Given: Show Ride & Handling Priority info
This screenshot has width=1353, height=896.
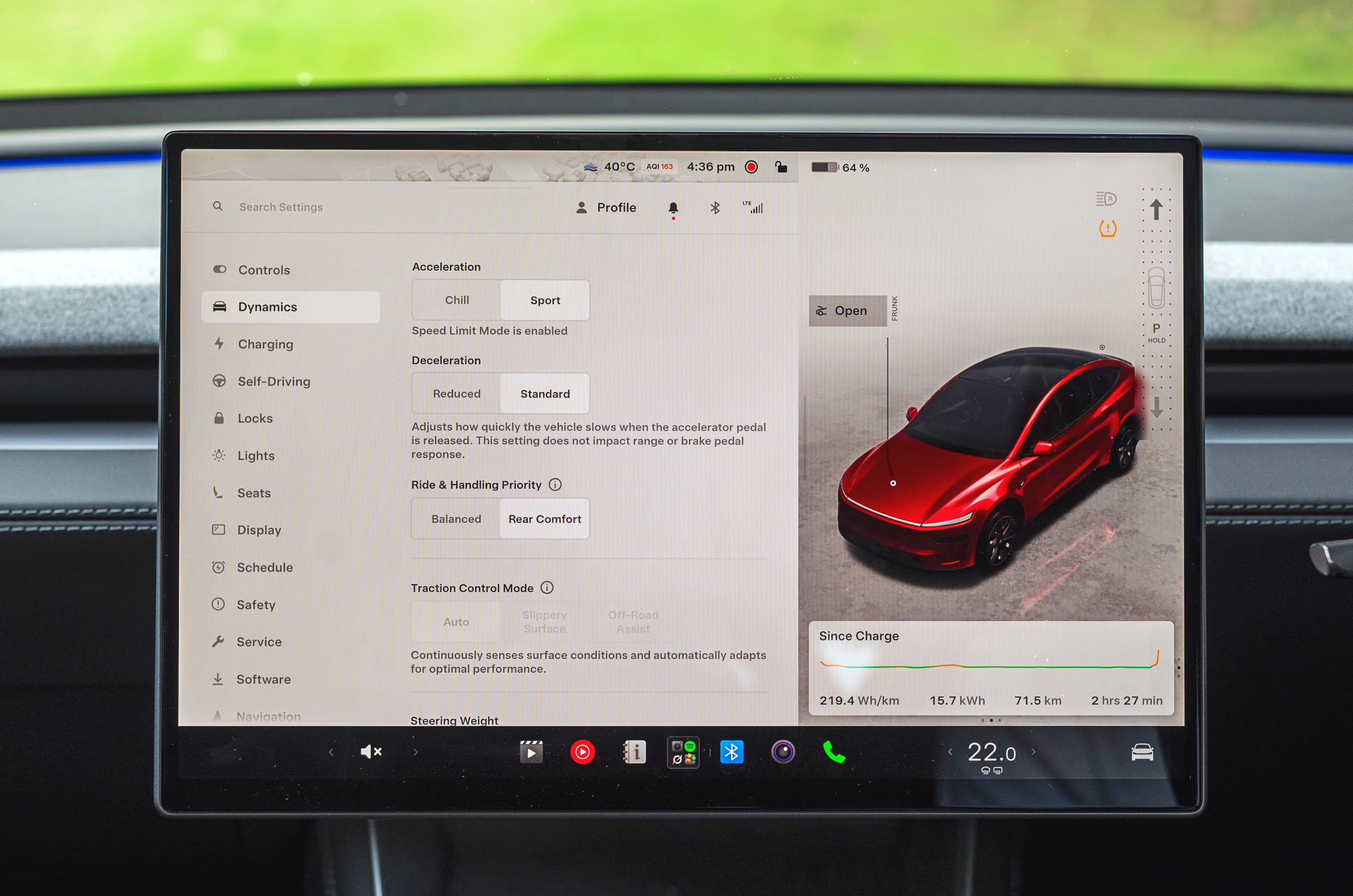Looking at the screenshot, I should click(x=555, y=484).
